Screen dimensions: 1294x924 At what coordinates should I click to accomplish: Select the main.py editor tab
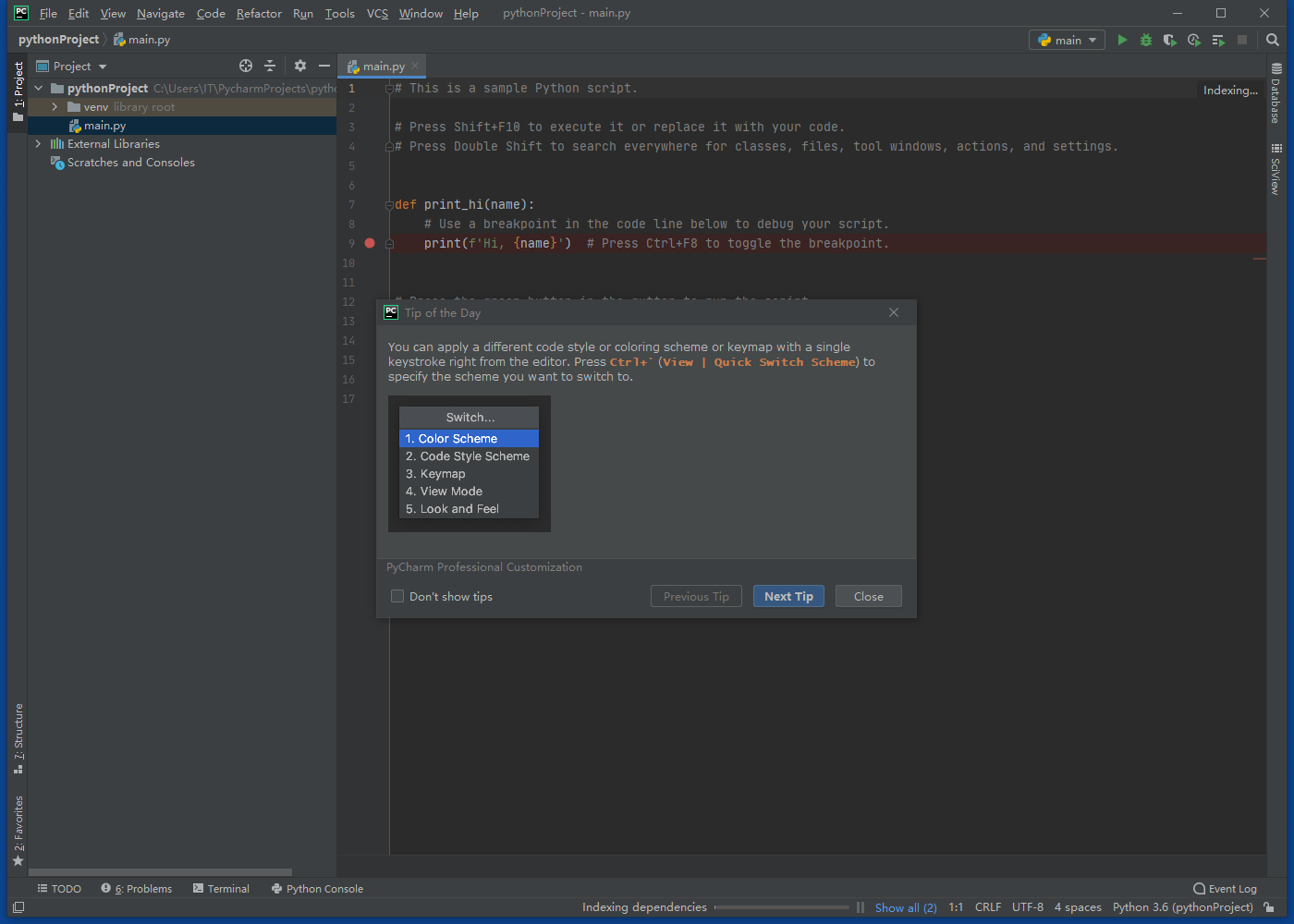[x=380, y=66]
